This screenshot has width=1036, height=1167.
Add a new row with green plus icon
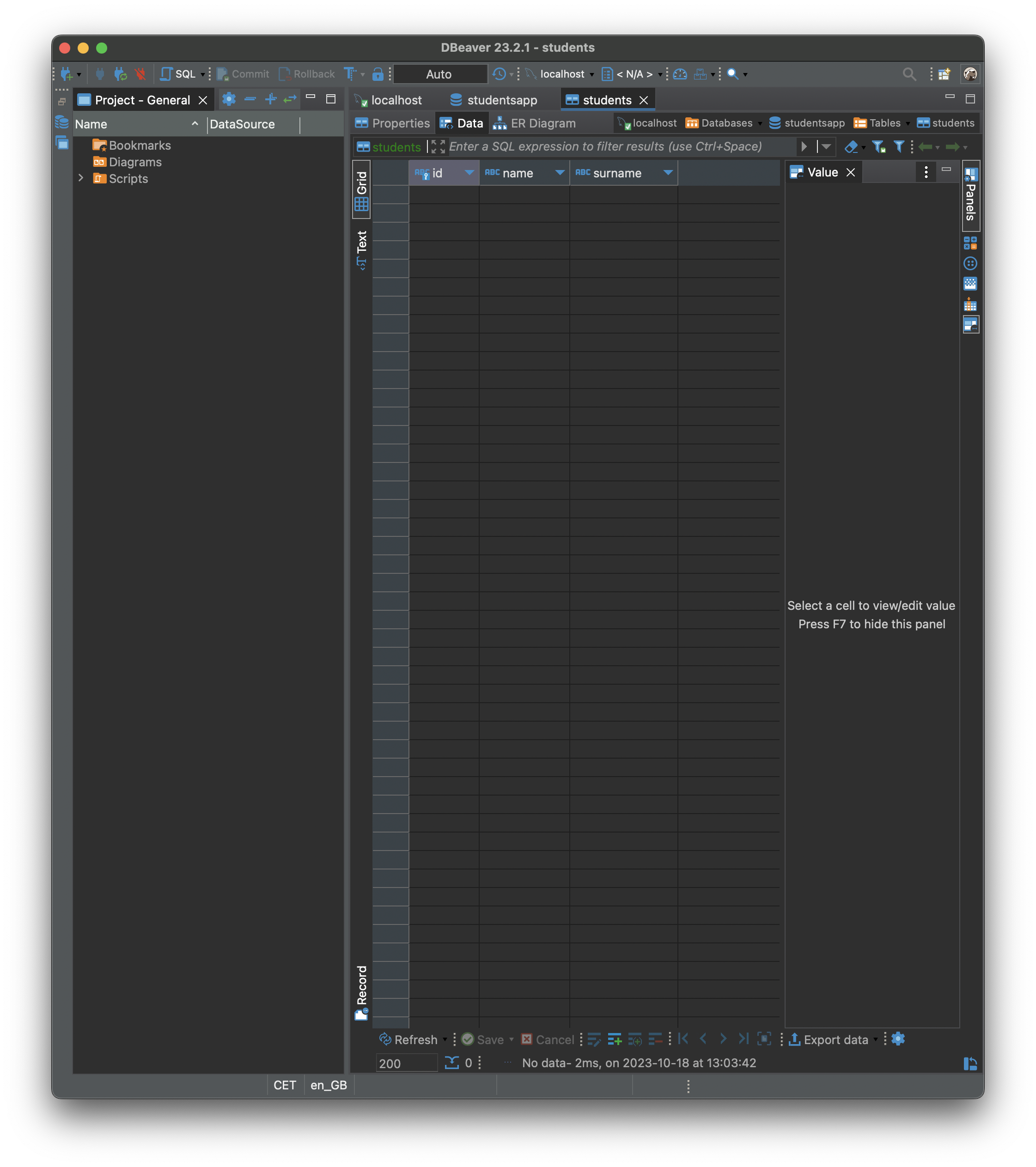pos(615,1039)
